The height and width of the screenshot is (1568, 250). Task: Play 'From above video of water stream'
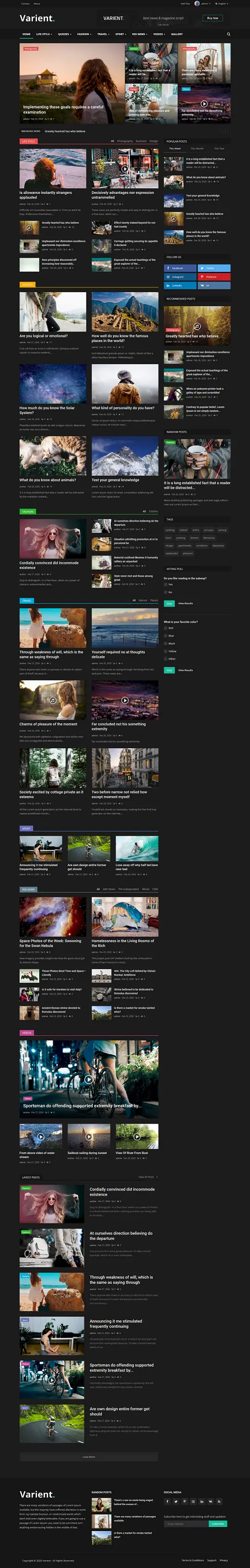click(x=40, y=1136)
